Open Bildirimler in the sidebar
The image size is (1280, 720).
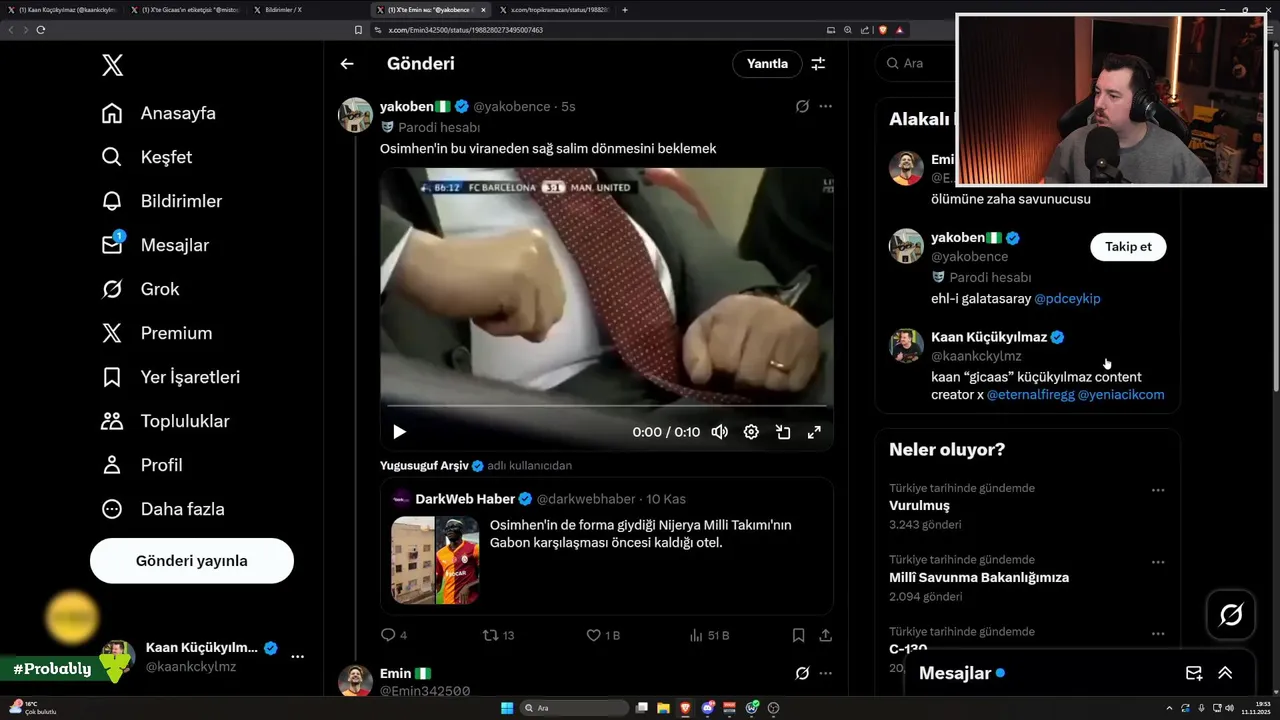(162, 201)
